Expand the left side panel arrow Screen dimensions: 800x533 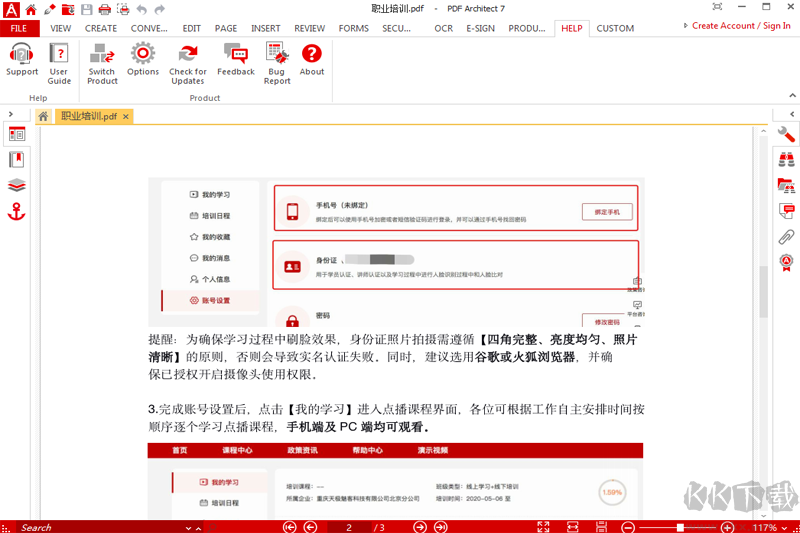[11, 114]
